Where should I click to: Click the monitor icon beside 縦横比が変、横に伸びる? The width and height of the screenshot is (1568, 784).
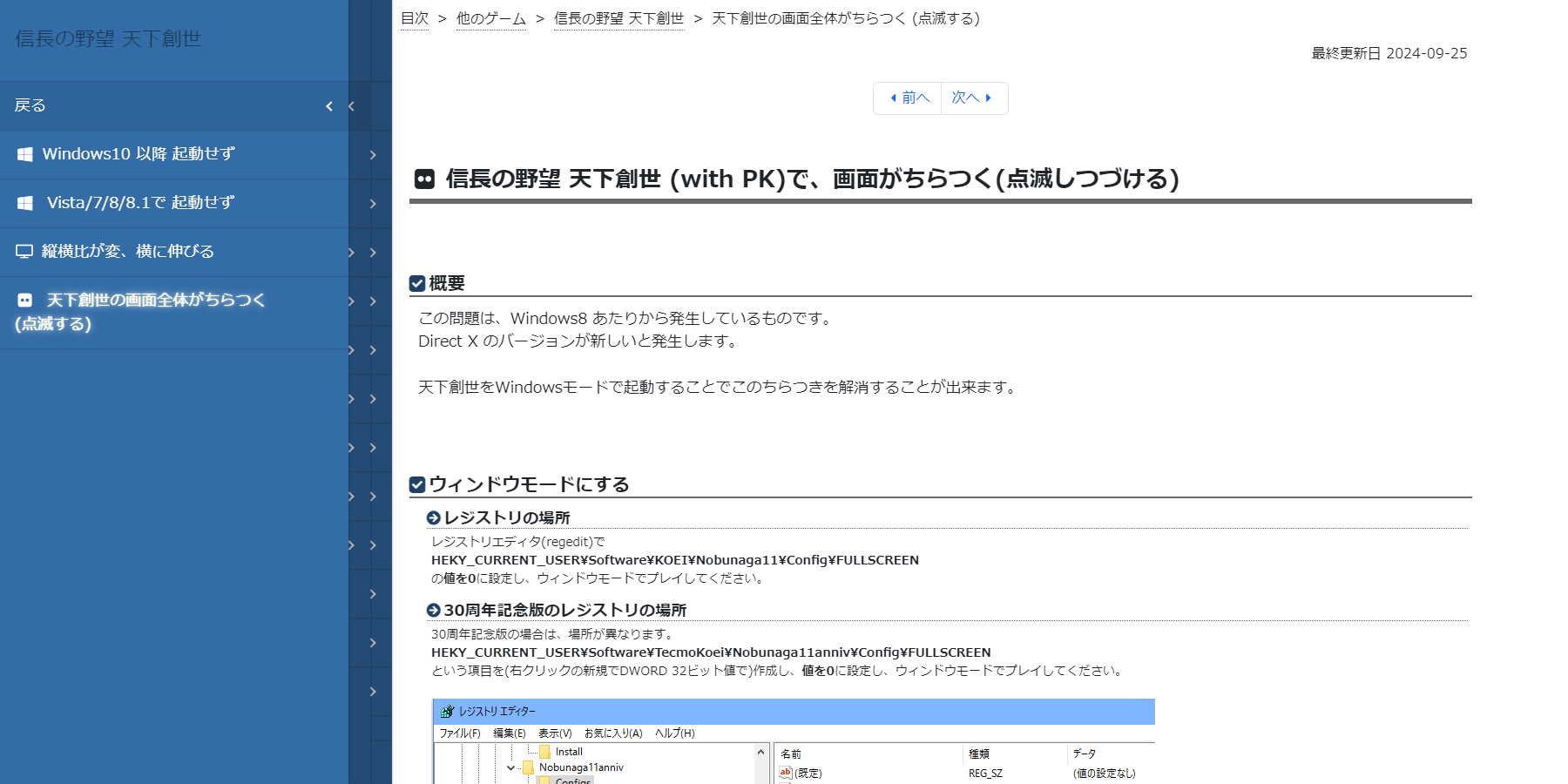coord(24,252)
